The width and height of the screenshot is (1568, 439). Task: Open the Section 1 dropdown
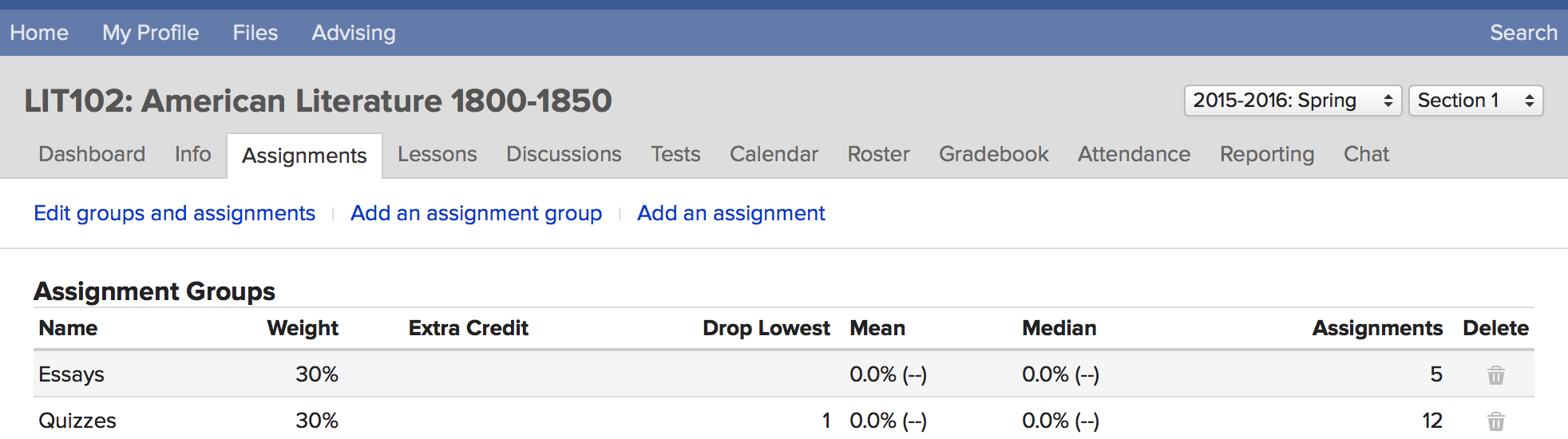1475,101
